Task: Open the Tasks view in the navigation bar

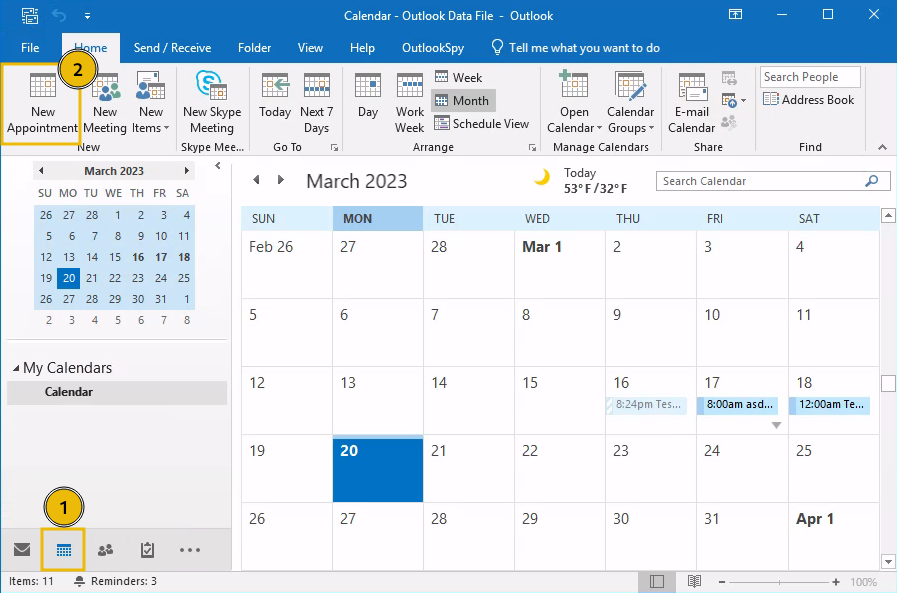Action: click(147, 550)
